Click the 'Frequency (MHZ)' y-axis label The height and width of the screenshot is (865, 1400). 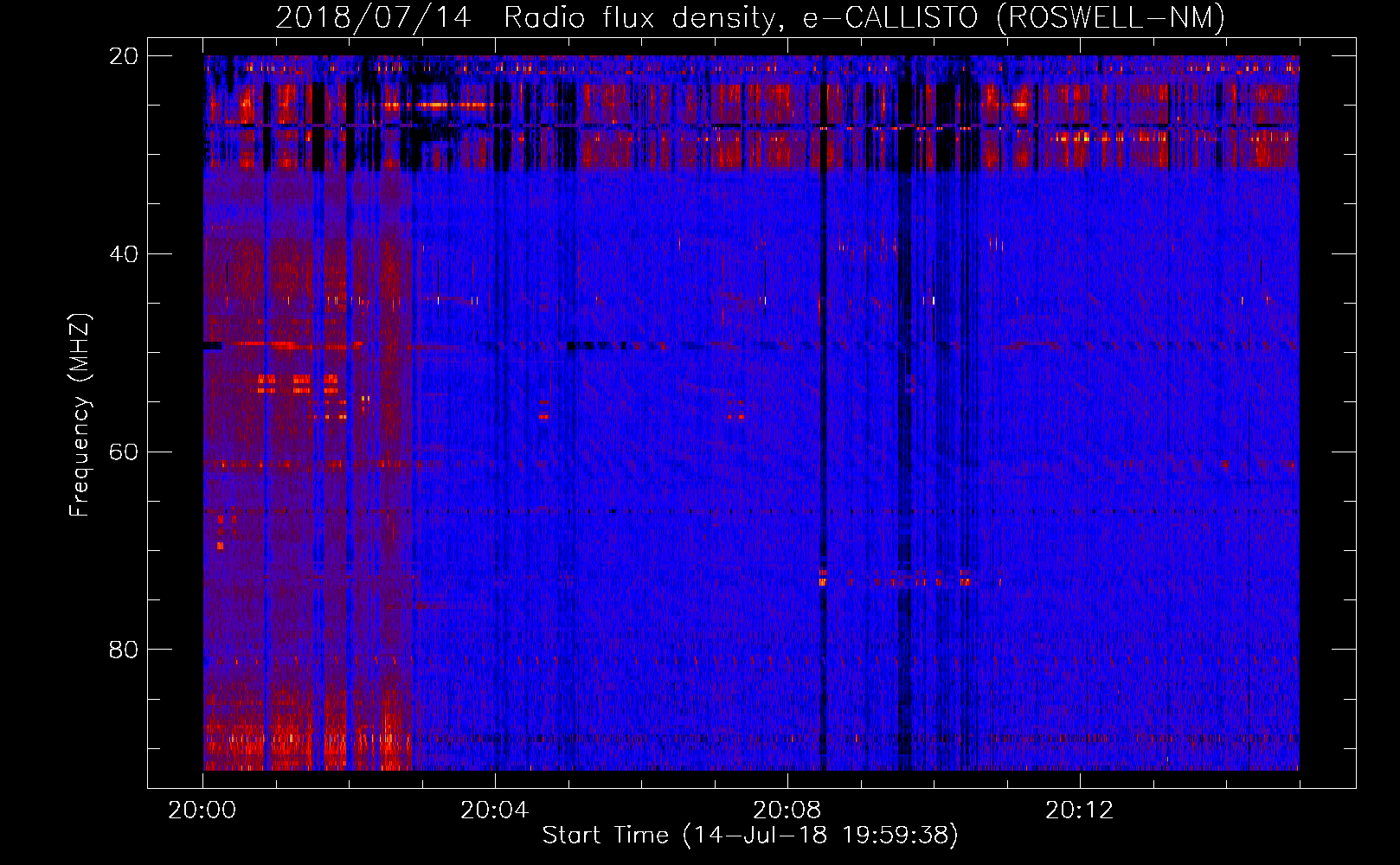pos(80,415)
